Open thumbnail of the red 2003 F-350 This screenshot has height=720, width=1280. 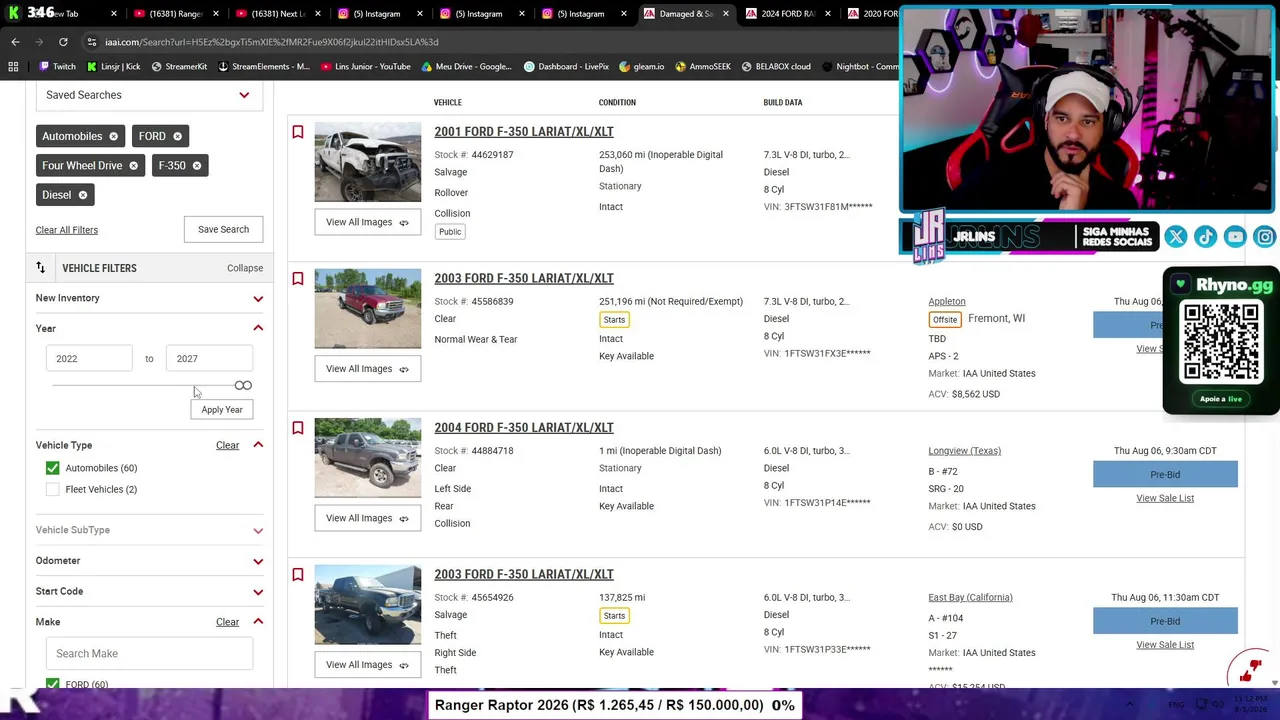[x=368, y=309]
